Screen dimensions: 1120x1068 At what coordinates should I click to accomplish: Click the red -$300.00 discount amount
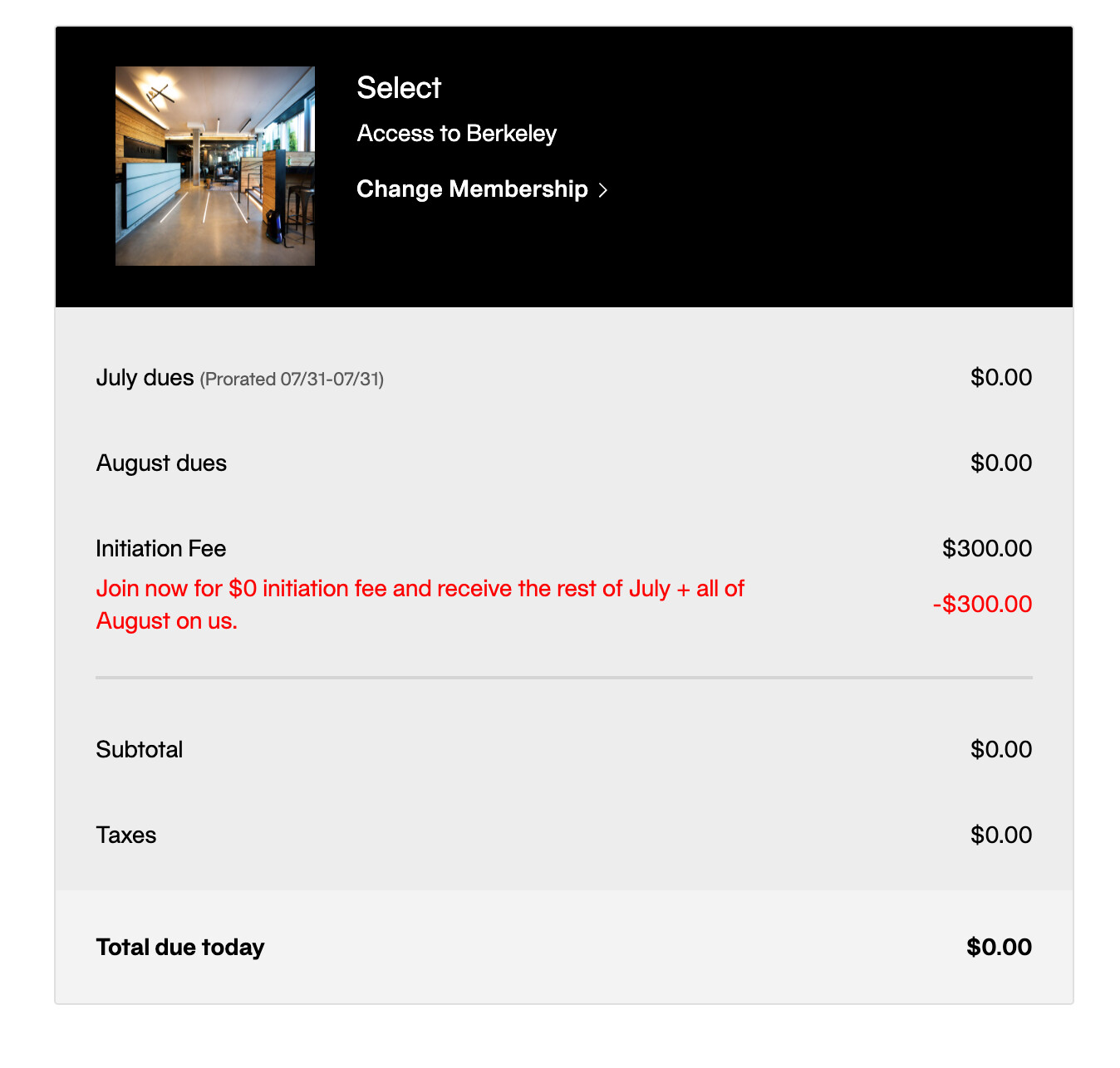point(982,605)
